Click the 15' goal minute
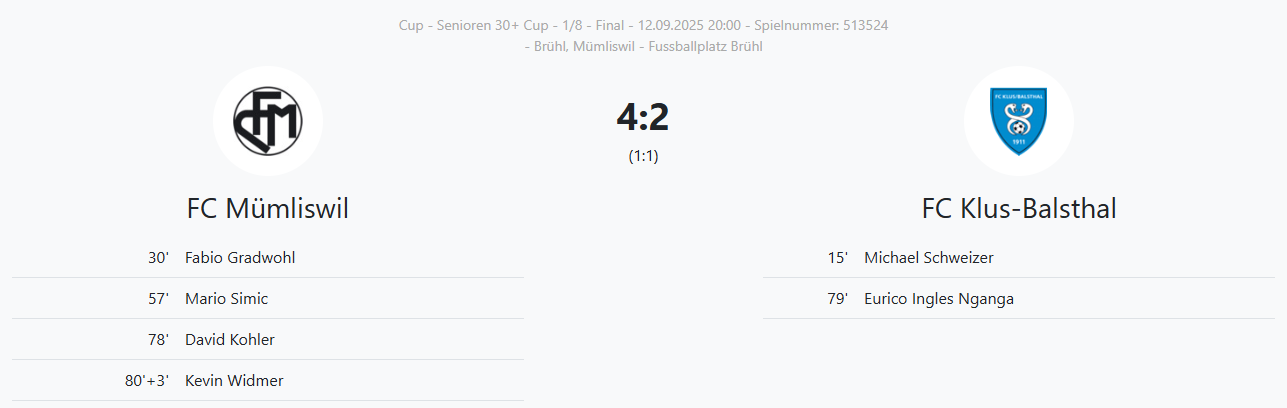This screenshot has height=408, width=1287. point(837,258)
